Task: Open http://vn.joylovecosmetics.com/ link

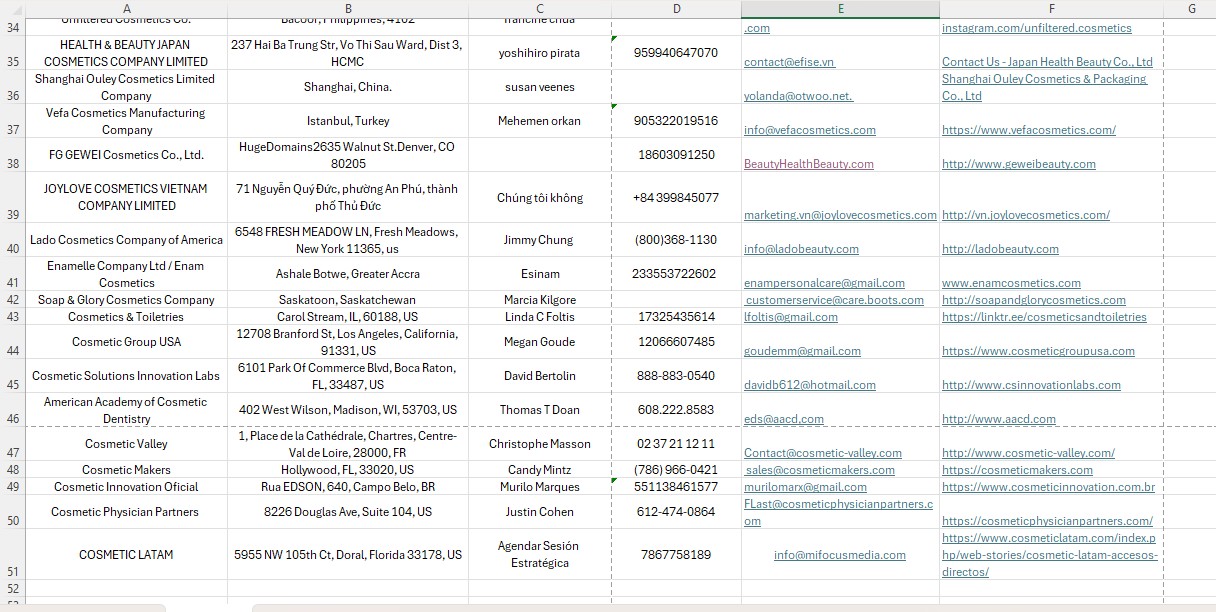Action: [x=1026, y=215]
